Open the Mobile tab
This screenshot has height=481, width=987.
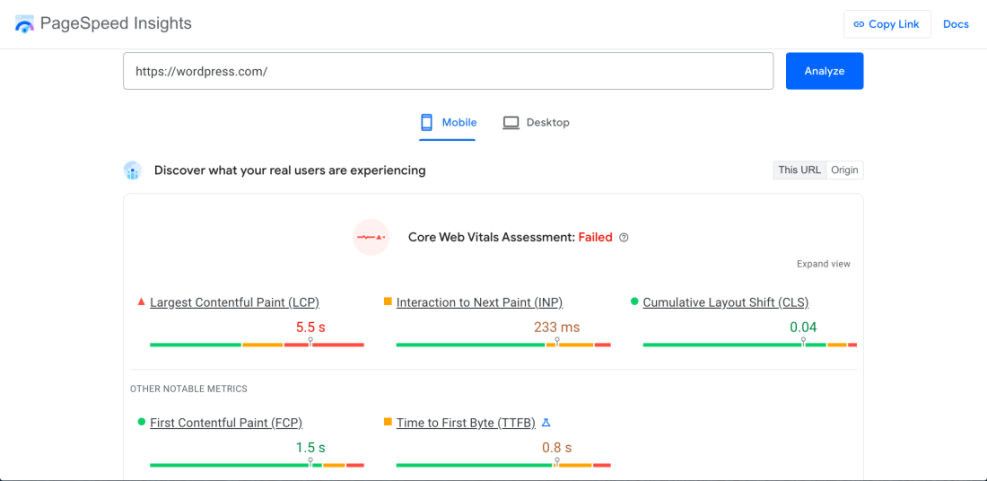coord(448,123)
